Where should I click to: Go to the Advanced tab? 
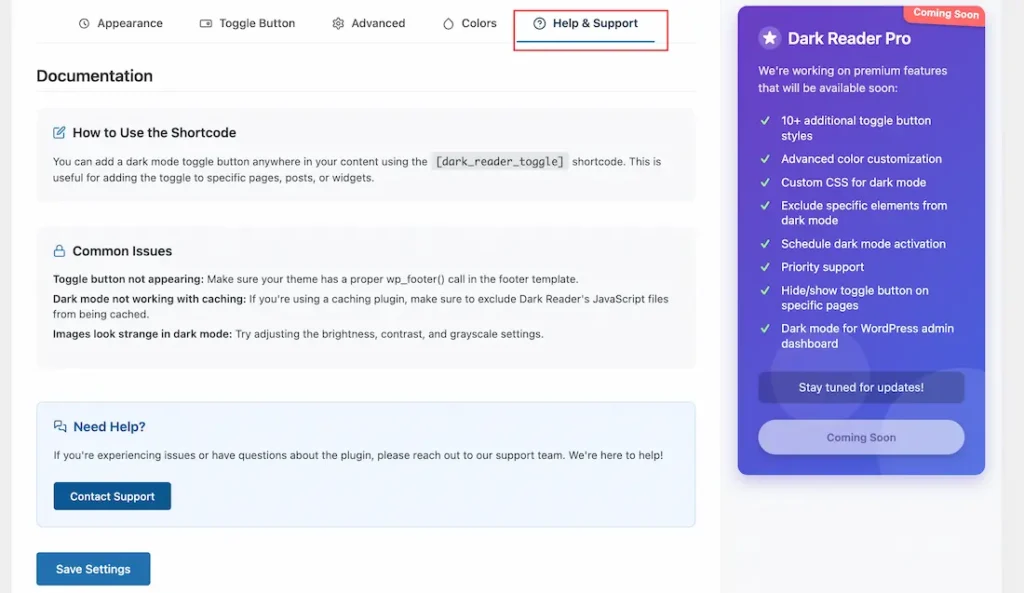[378, 24]
